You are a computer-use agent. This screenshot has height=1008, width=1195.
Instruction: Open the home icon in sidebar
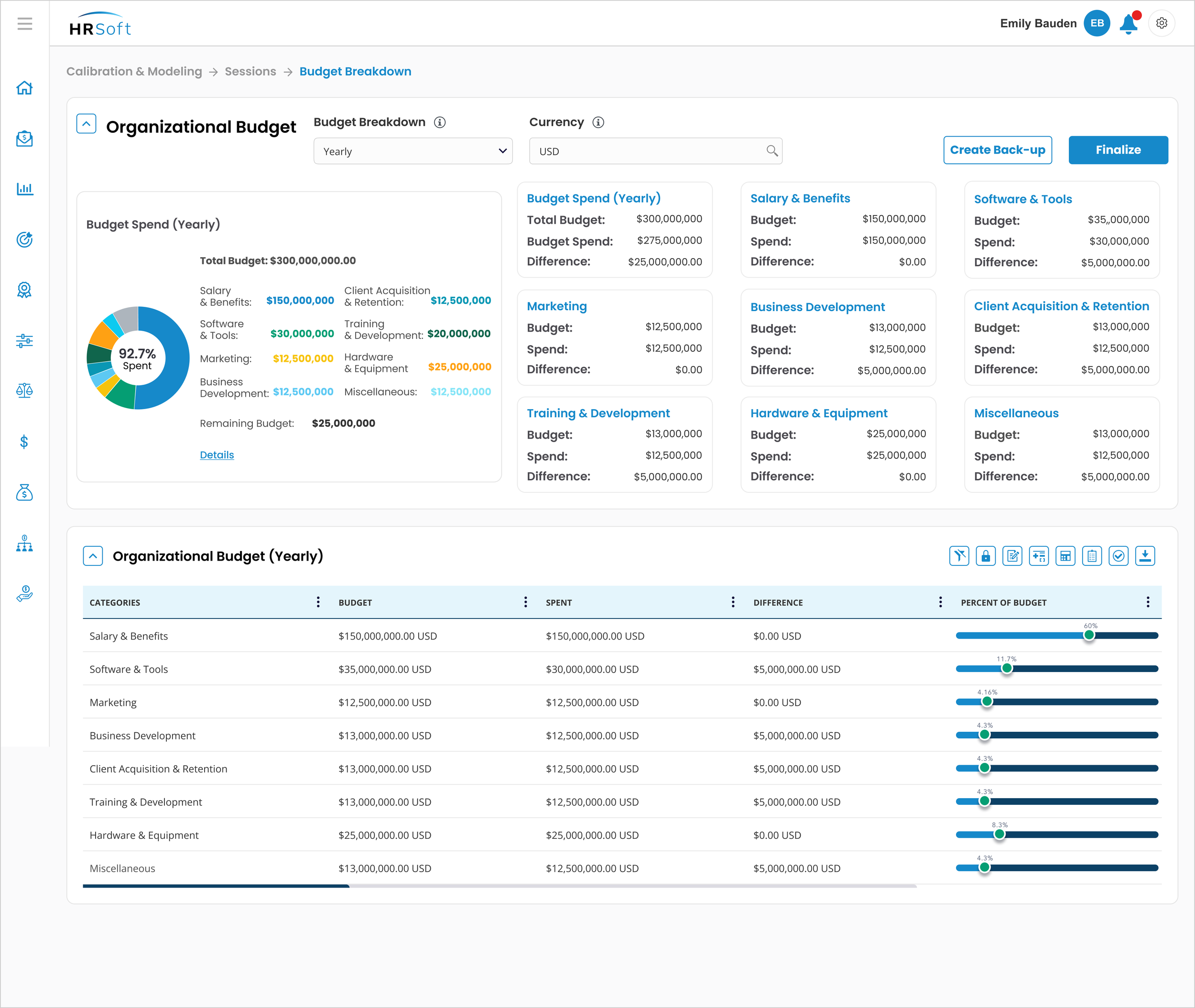[24, 88]
